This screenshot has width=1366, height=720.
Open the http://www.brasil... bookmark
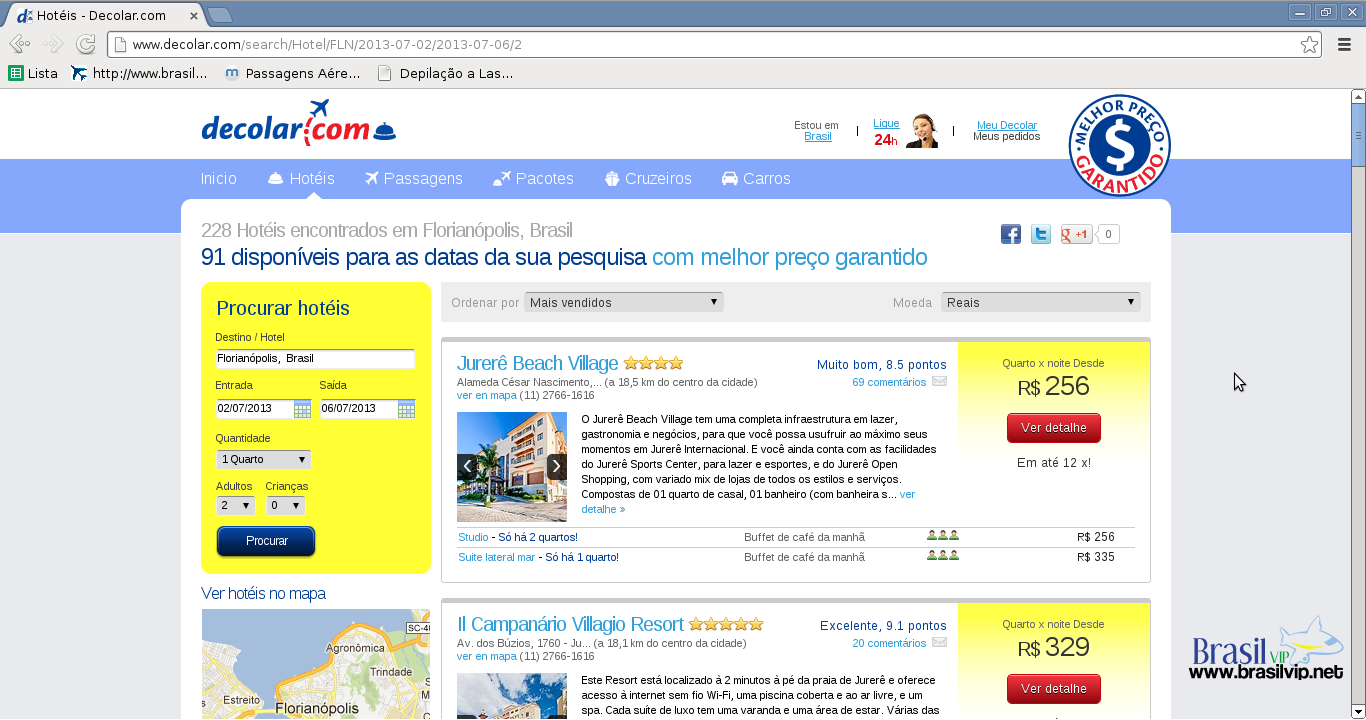[x=139, y=73]
